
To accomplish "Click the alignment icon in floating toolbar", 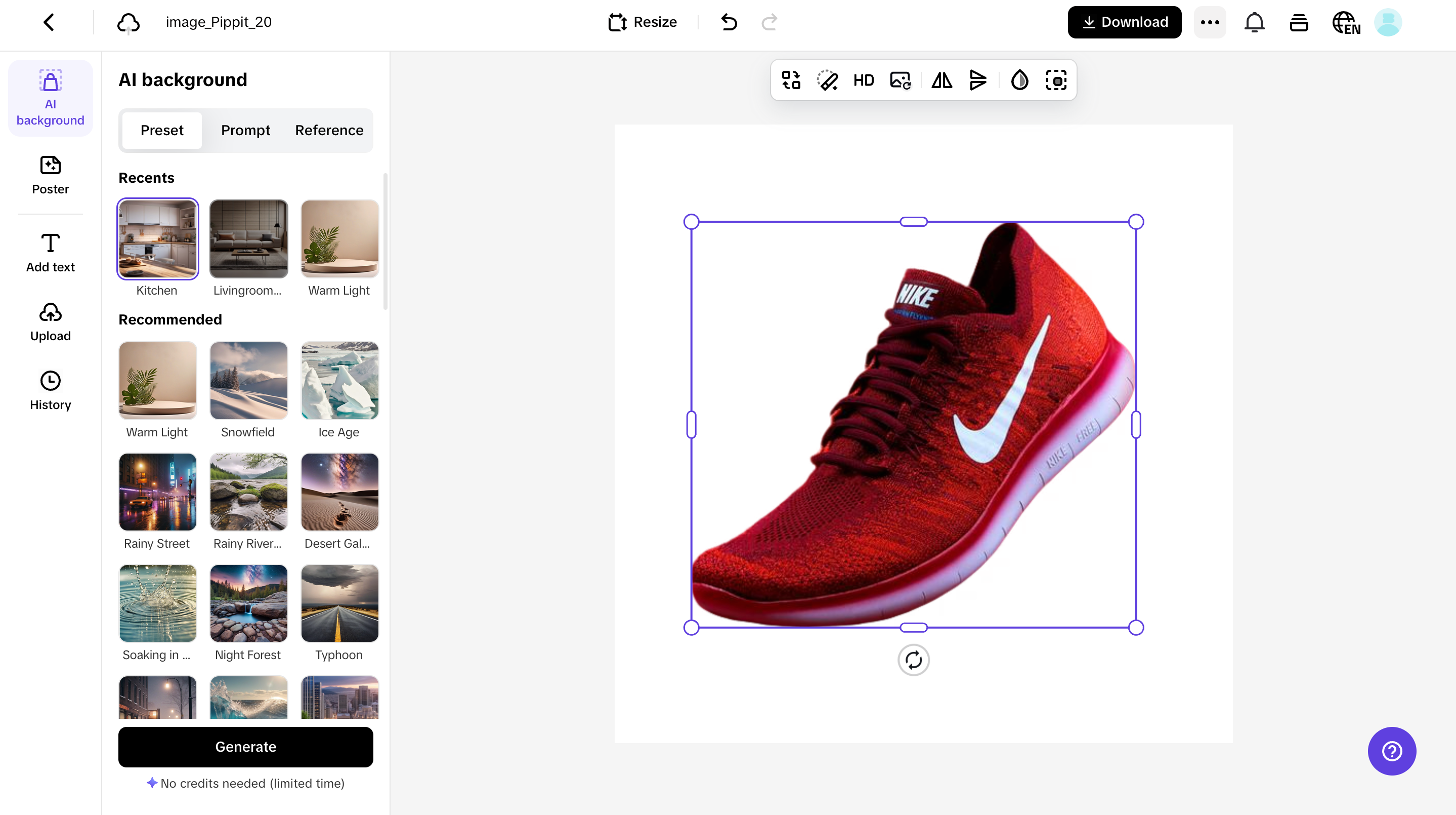I will click(978, 80).
